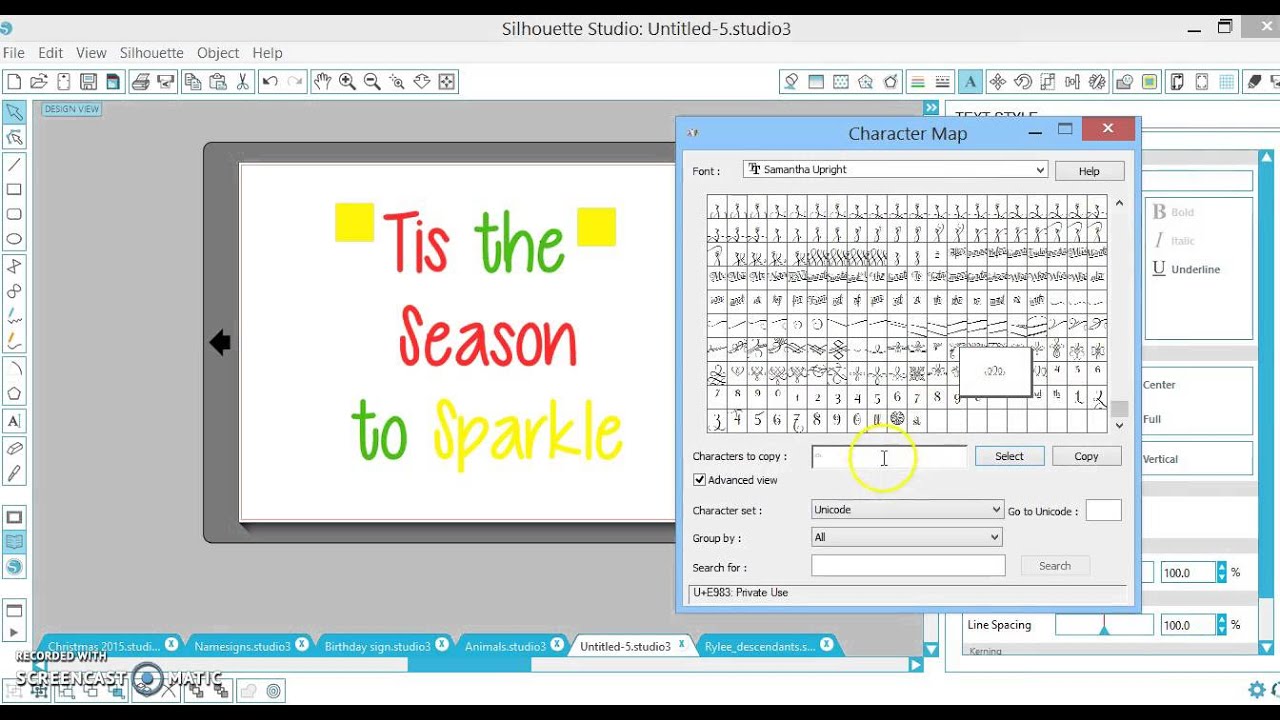Toggle Underline text style
The image size is (1280, 720).
pos(1186,269)
